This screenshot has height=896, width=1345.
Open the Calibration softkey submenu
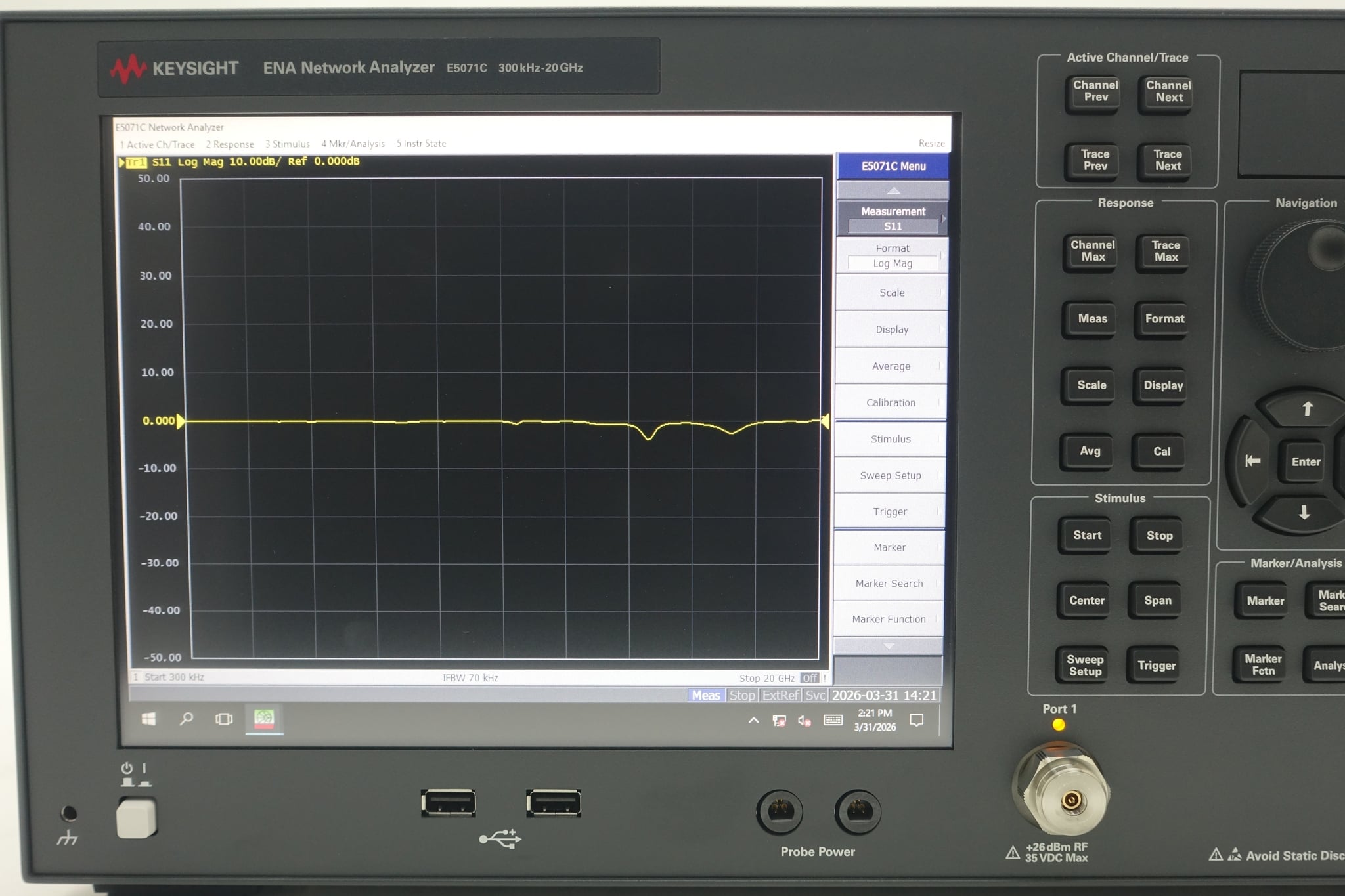pos(891,402)
